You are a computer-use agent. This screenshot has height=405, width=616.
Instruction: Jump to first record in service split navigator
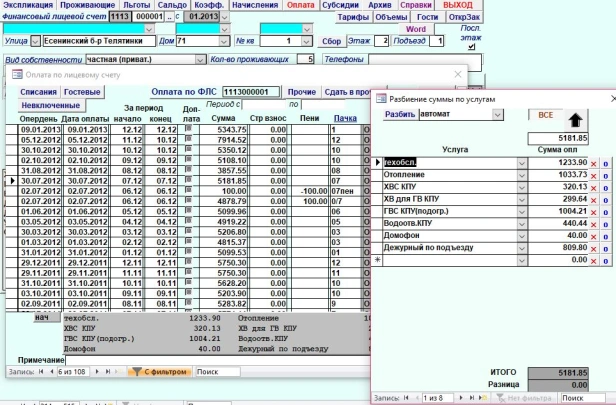pyautogui.click(x=407, y=397)
